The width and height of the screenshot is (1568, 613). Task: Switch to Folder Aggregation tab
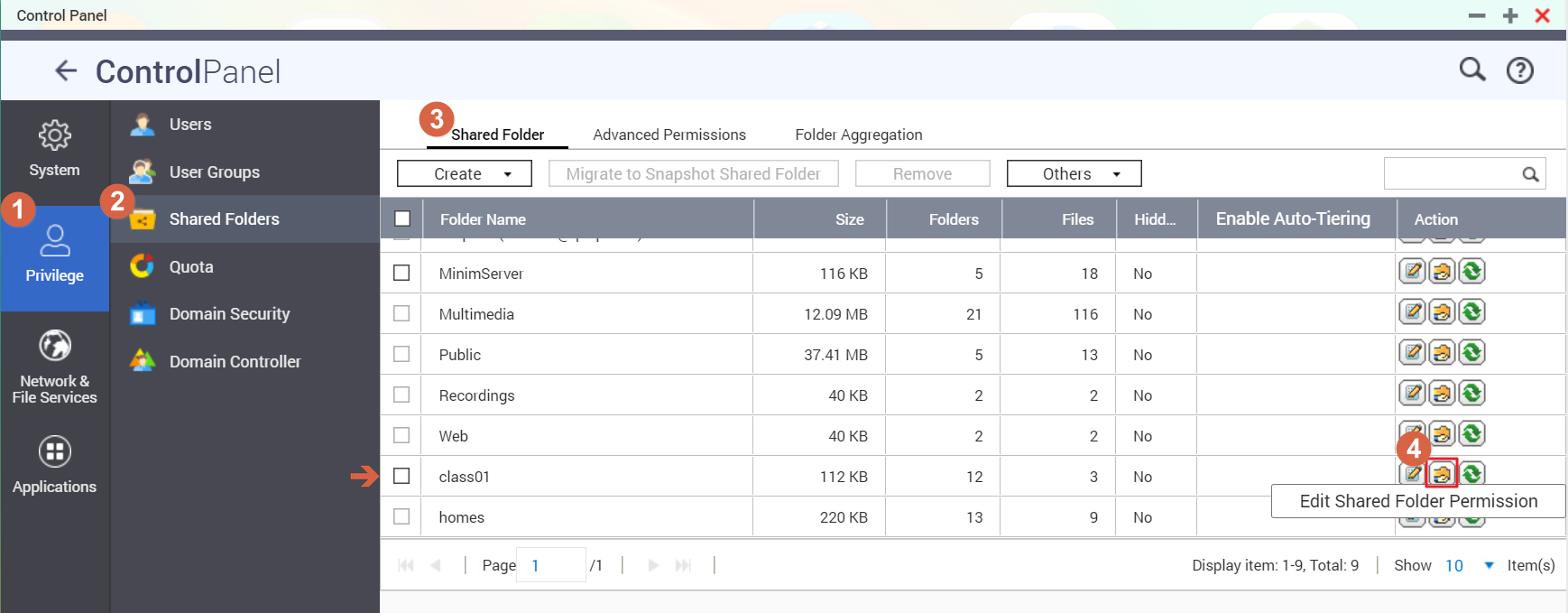point(858,135)
